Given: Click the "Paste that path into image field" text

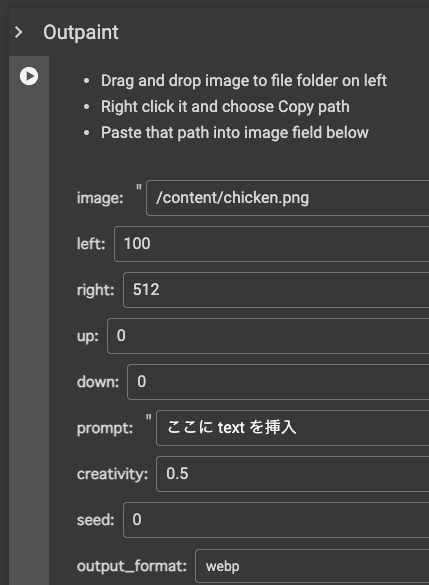Looking at the screenshot, I should click(x=235, y=133).
